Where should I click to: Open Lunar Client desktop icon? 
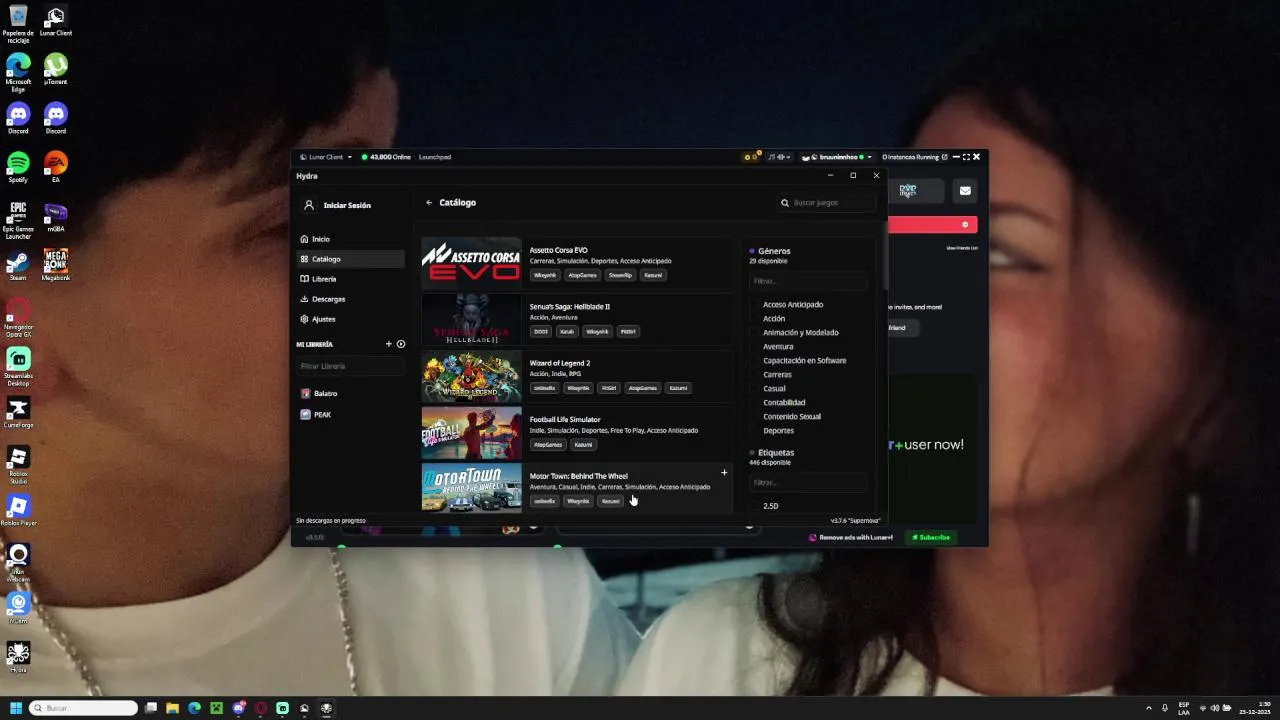click(x=56, y=21)
